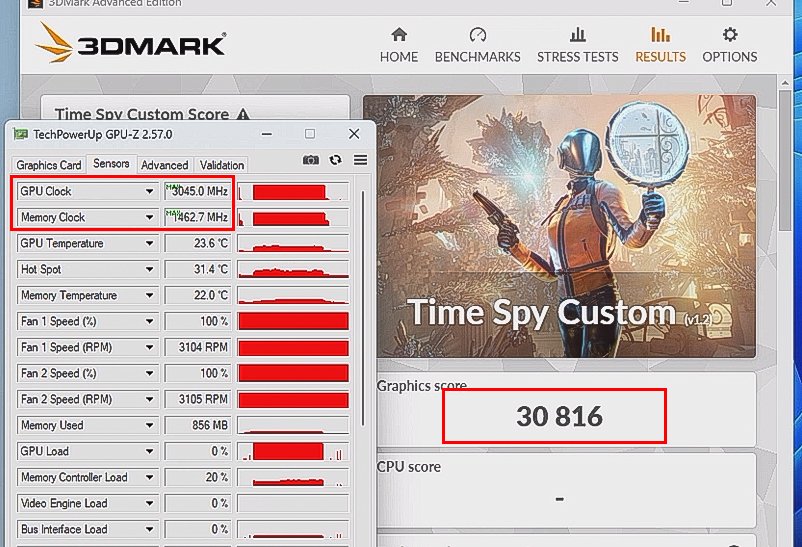The height and width of the screenshot is (547, 802).
Task: Click the Memory Temperature value 22.0 °C
Action: point(198,296)
